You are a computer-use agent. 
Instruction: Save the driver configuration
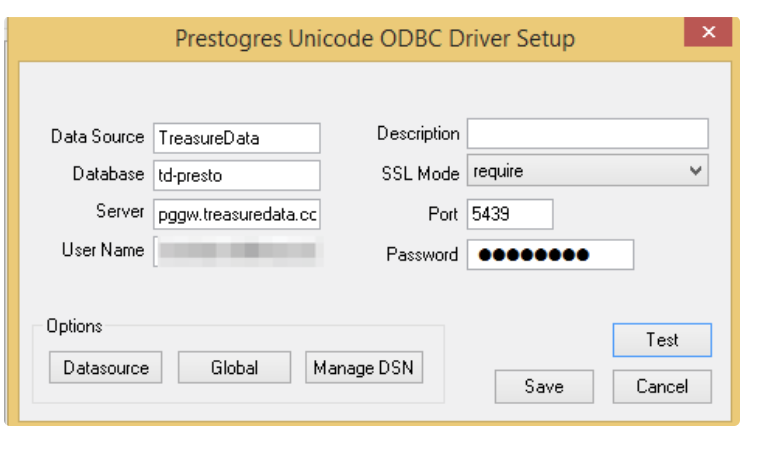click(x=544, y=387)
